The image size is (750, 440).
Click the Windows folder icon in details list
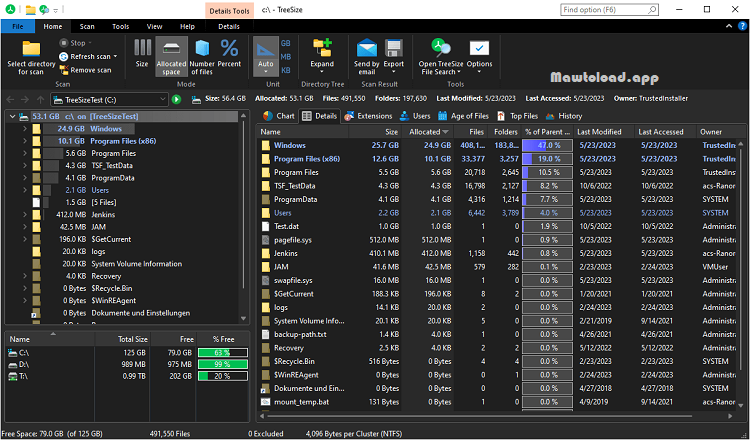coord(266,145)
